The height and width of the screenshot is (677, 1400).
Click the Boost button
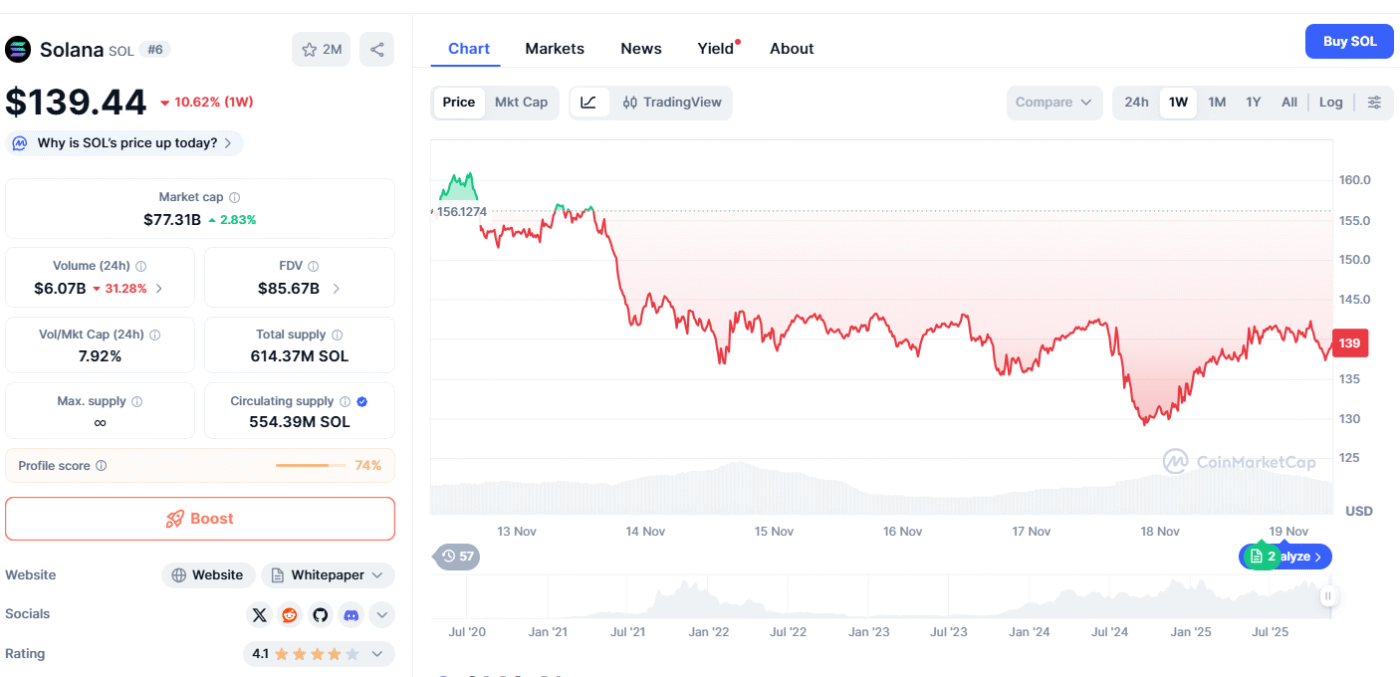click(x=200, y=518)
